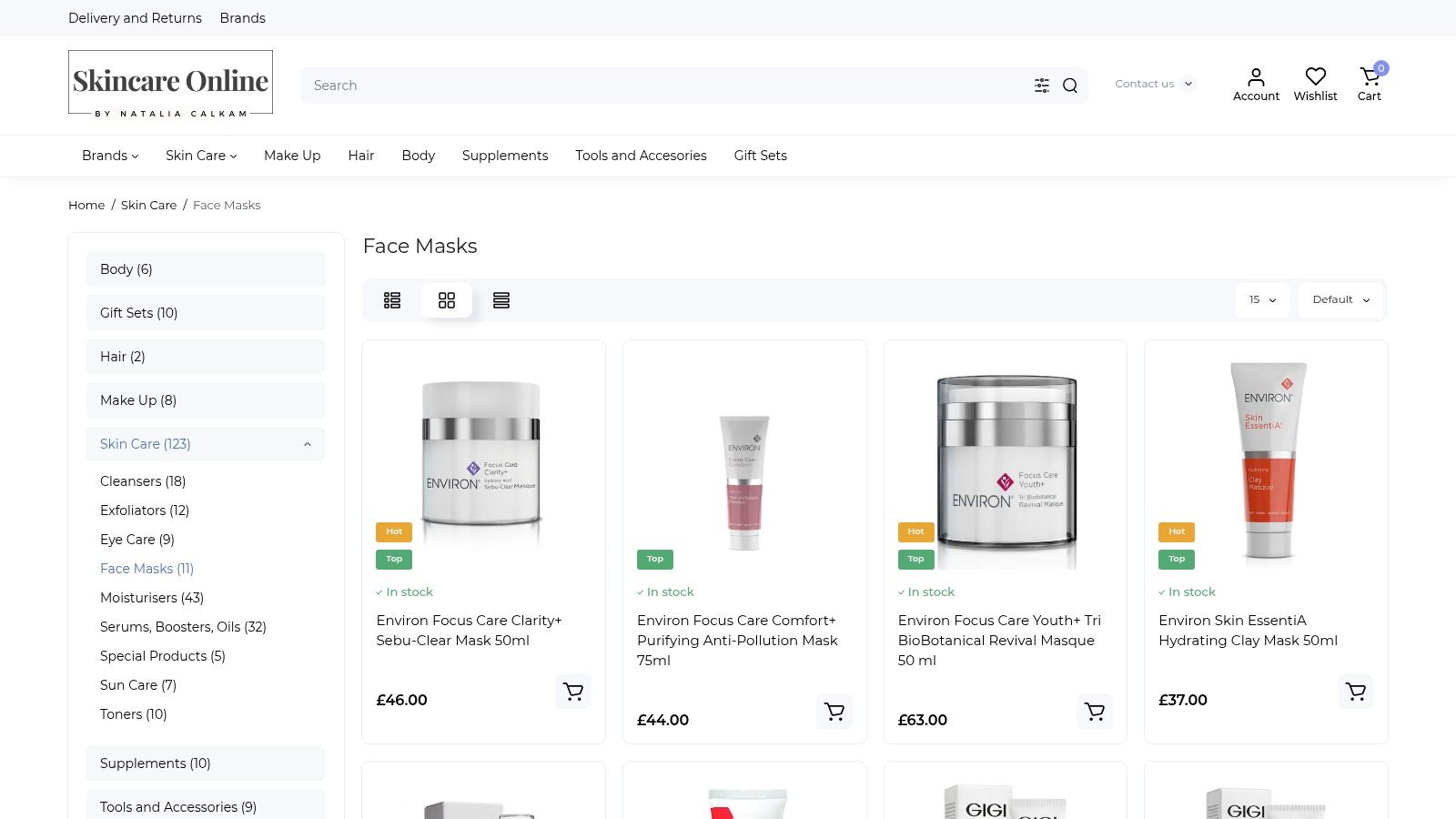
Task: Click the £63.00 price text
Action: tap(923, 720)
